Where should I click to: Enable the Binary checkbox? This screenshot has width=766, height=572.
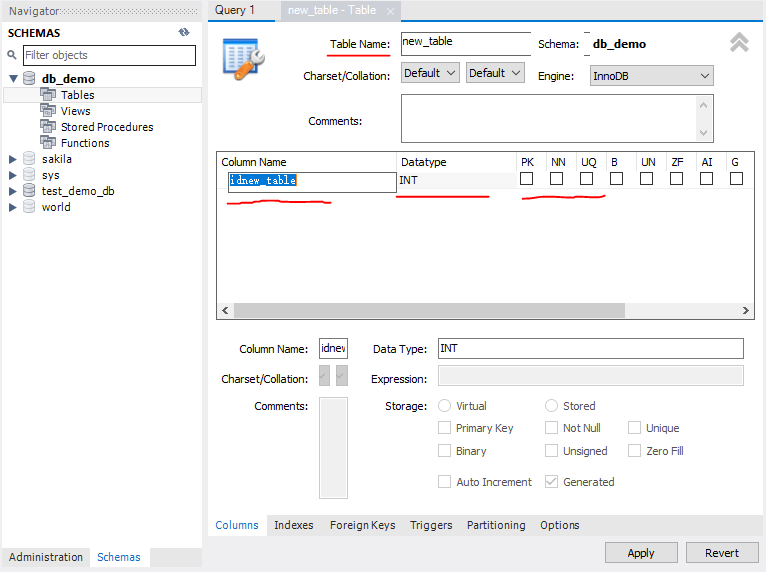click(x=445, y=450)
